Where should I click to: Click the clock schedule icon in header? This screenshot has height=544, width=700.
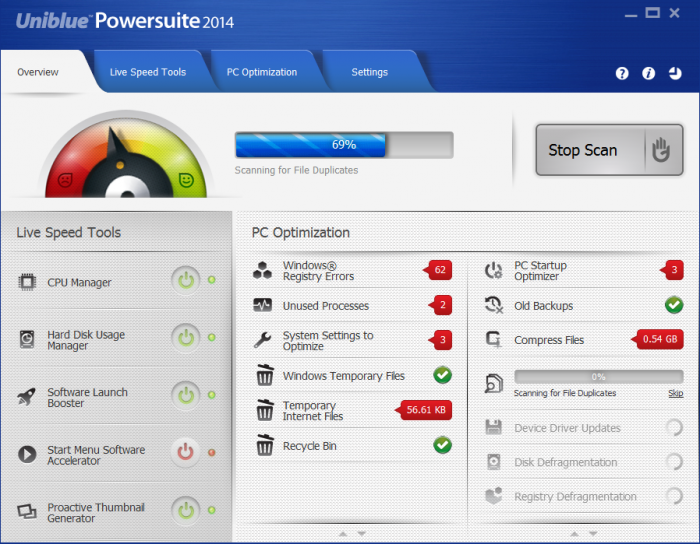[x=675, y=73]
